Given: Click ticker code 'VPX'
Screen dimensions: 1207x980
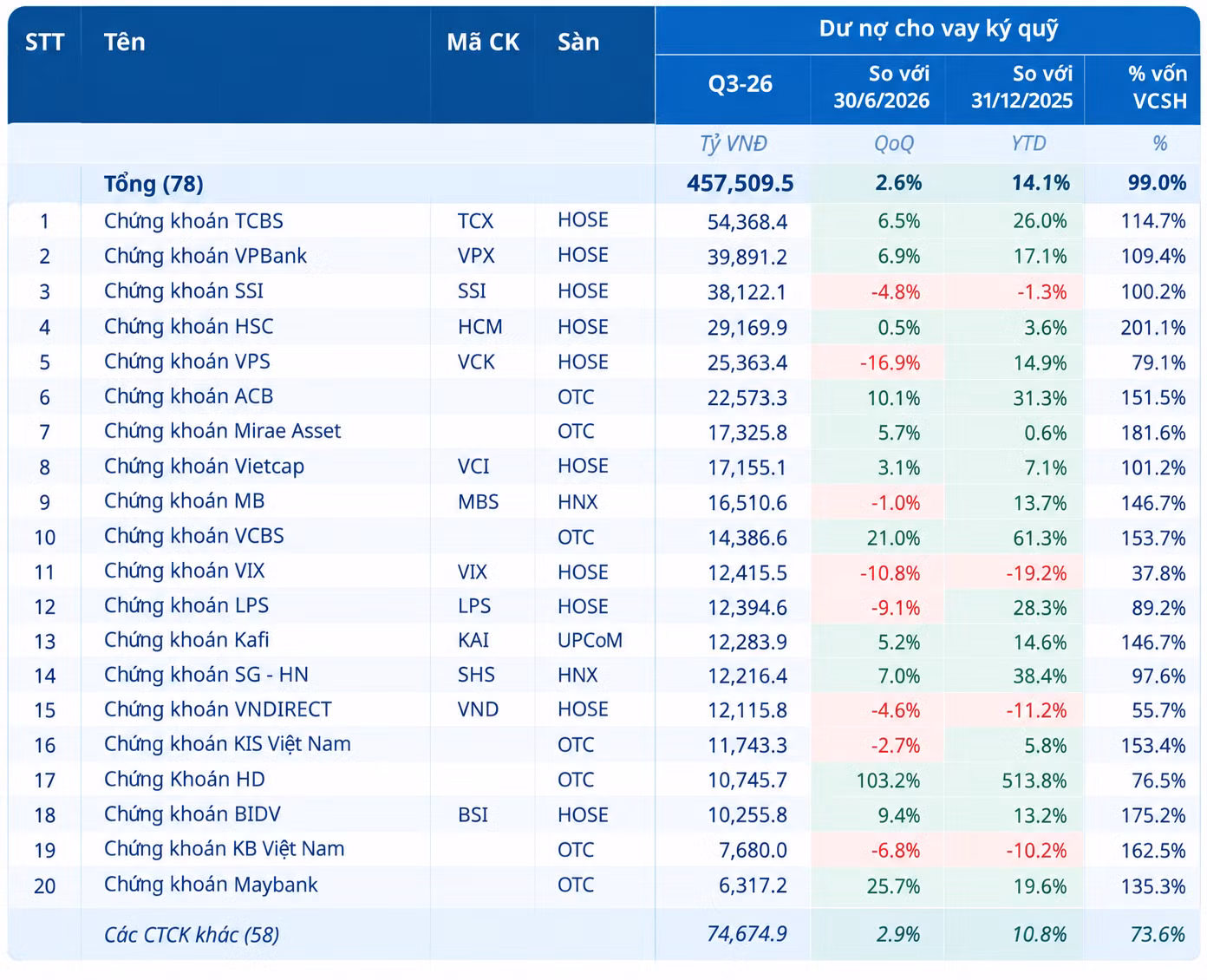Looking at the screenshot, I should (476, 256).
